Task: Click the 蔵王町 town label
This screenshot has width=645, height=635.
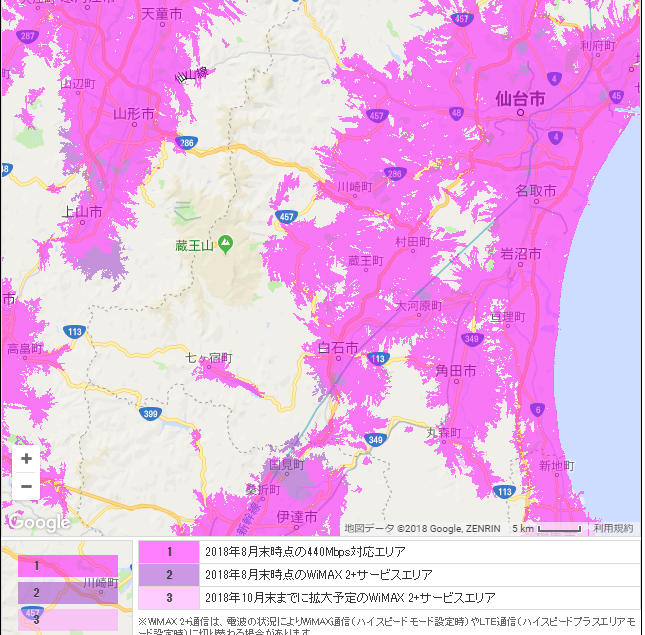Action: [366, 261]
